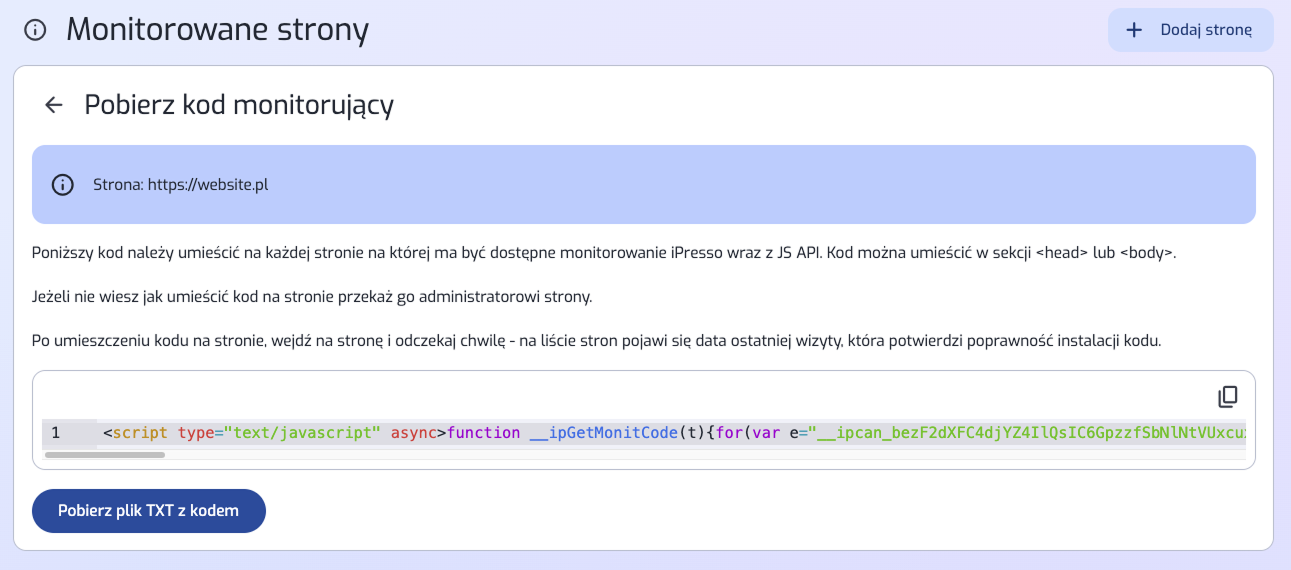Viewport: 1291px width, 570px height.
Task: Click the paragraph beginning Po umieszczeniu kodu
Action: [597, 341]
